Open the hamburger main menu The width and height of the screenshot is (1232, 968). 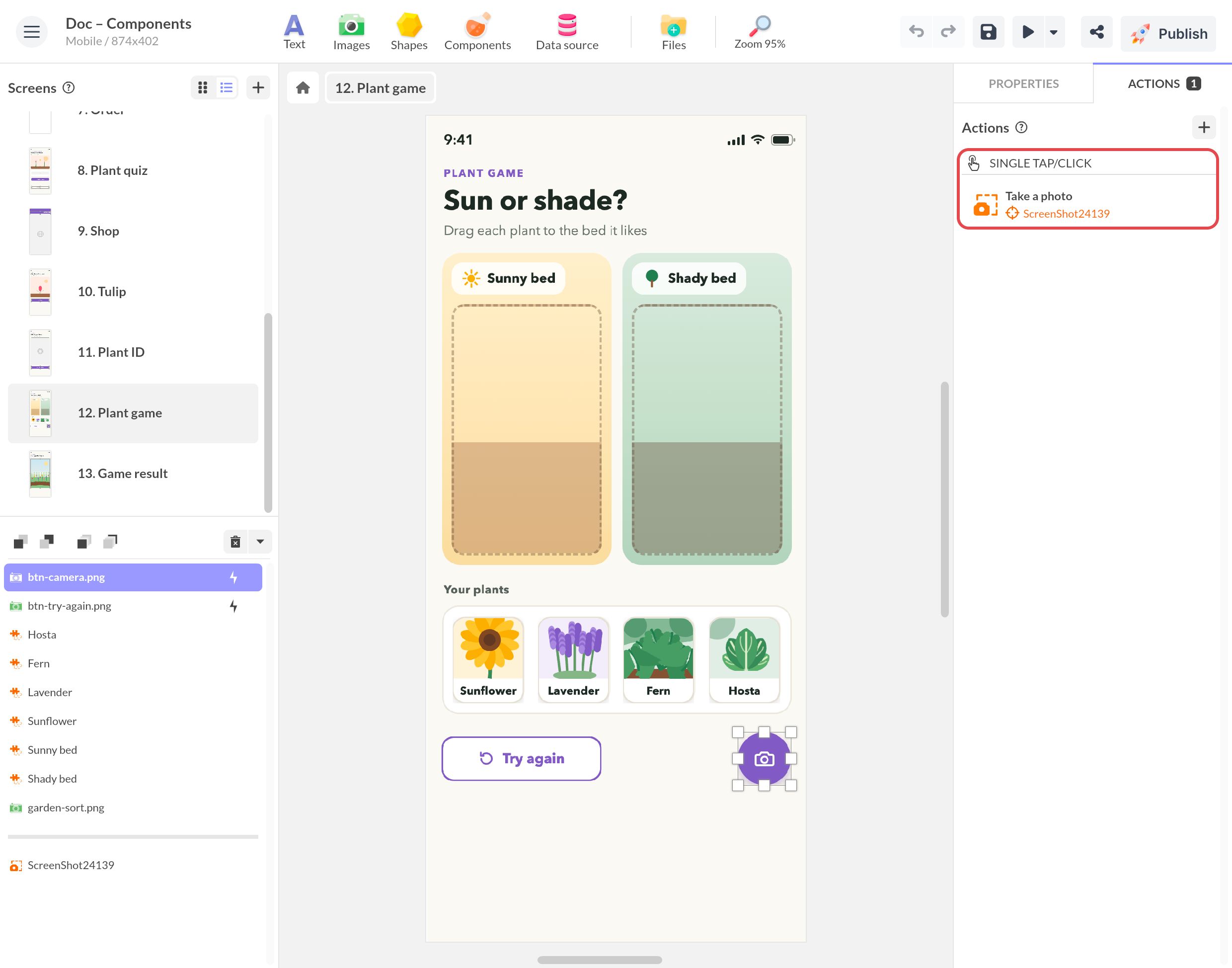(x=31, y=32)
